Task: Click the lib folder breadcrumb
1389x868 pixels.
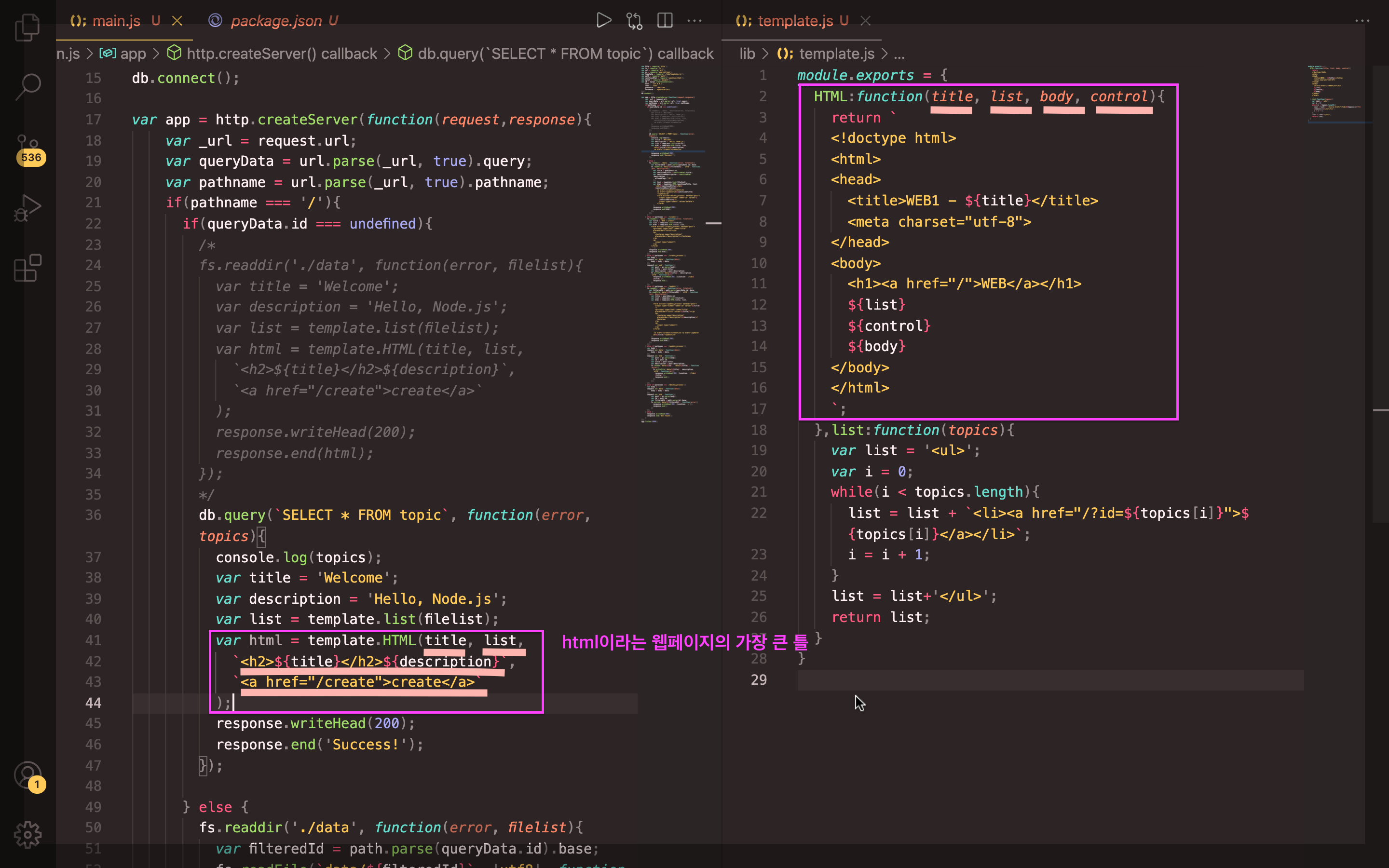Action: tap(747, 54)
